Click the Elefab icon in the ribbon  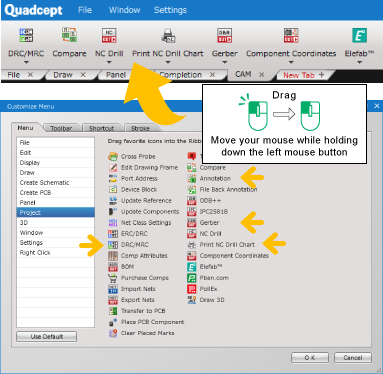coord(359,35)
